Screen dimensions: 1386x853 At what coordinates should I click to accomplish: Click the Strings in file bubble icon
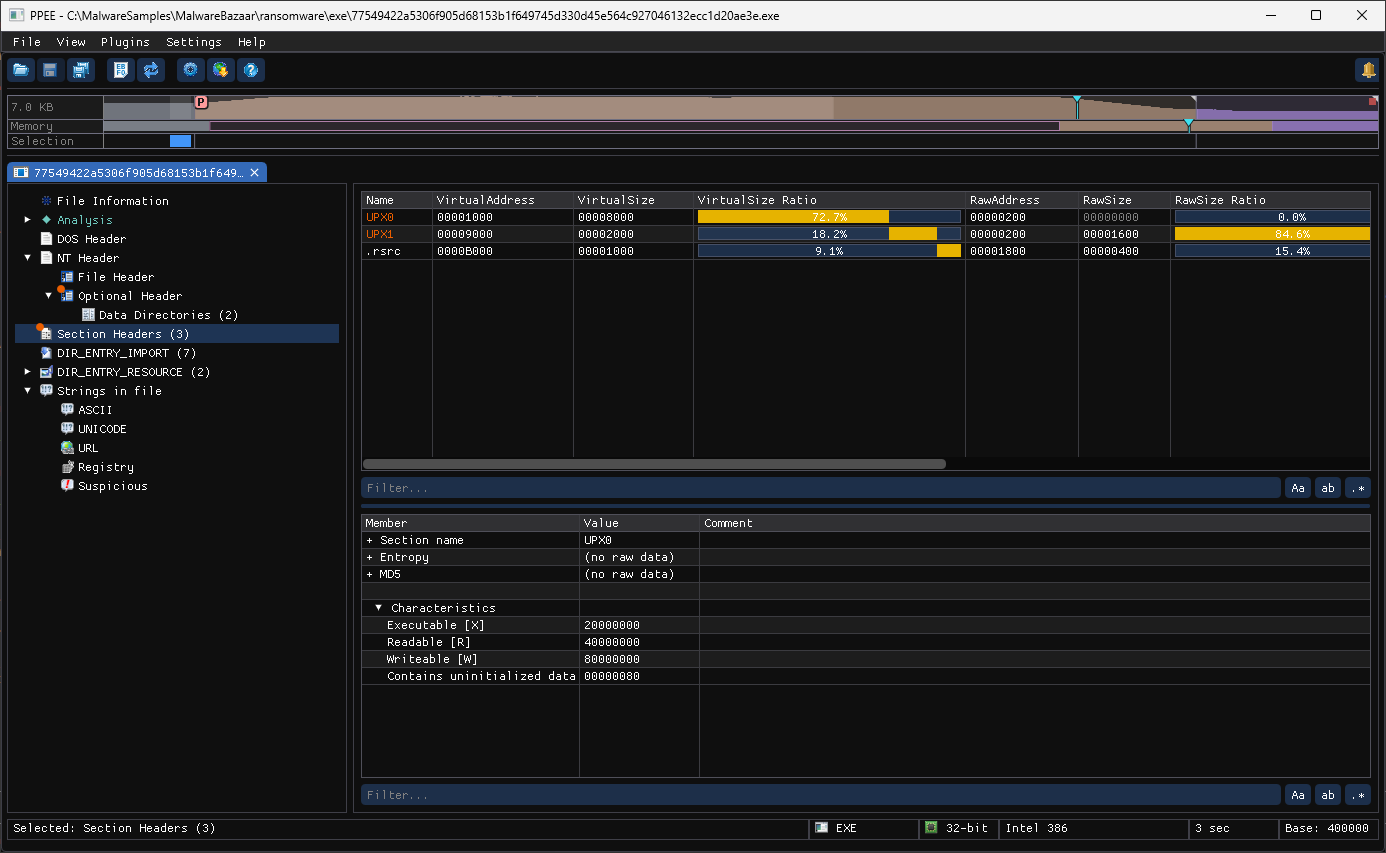coord(46,391)
